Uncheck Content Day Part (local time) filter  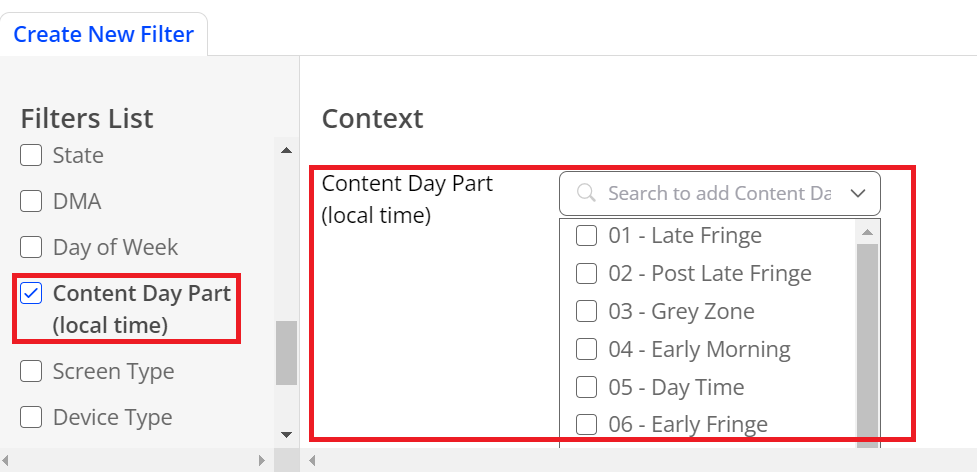(31, 293)
